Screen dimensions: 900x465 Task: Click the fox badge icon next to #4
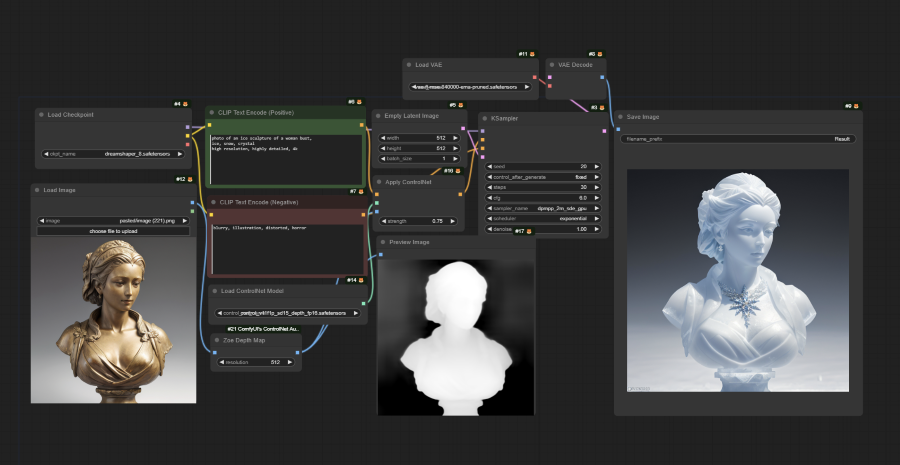pos(186,104)
